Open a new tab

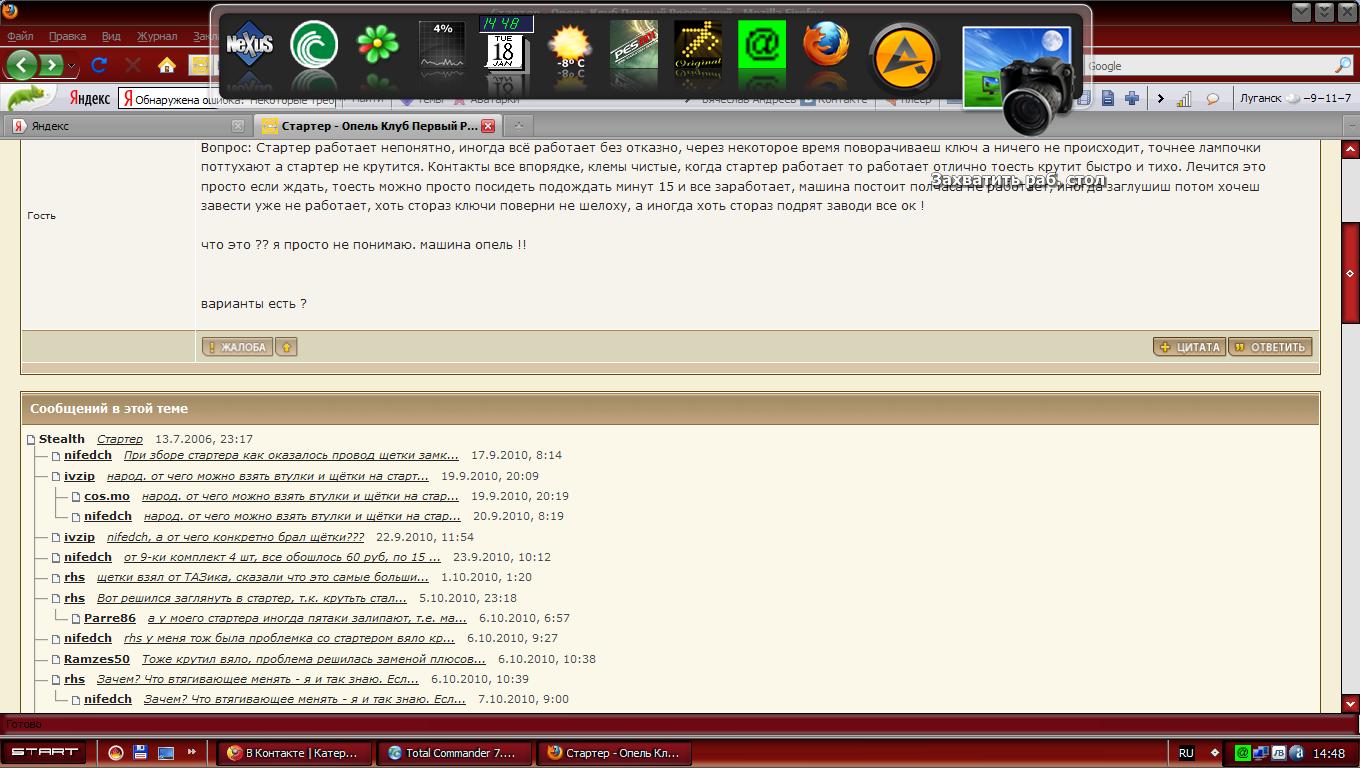518,126
